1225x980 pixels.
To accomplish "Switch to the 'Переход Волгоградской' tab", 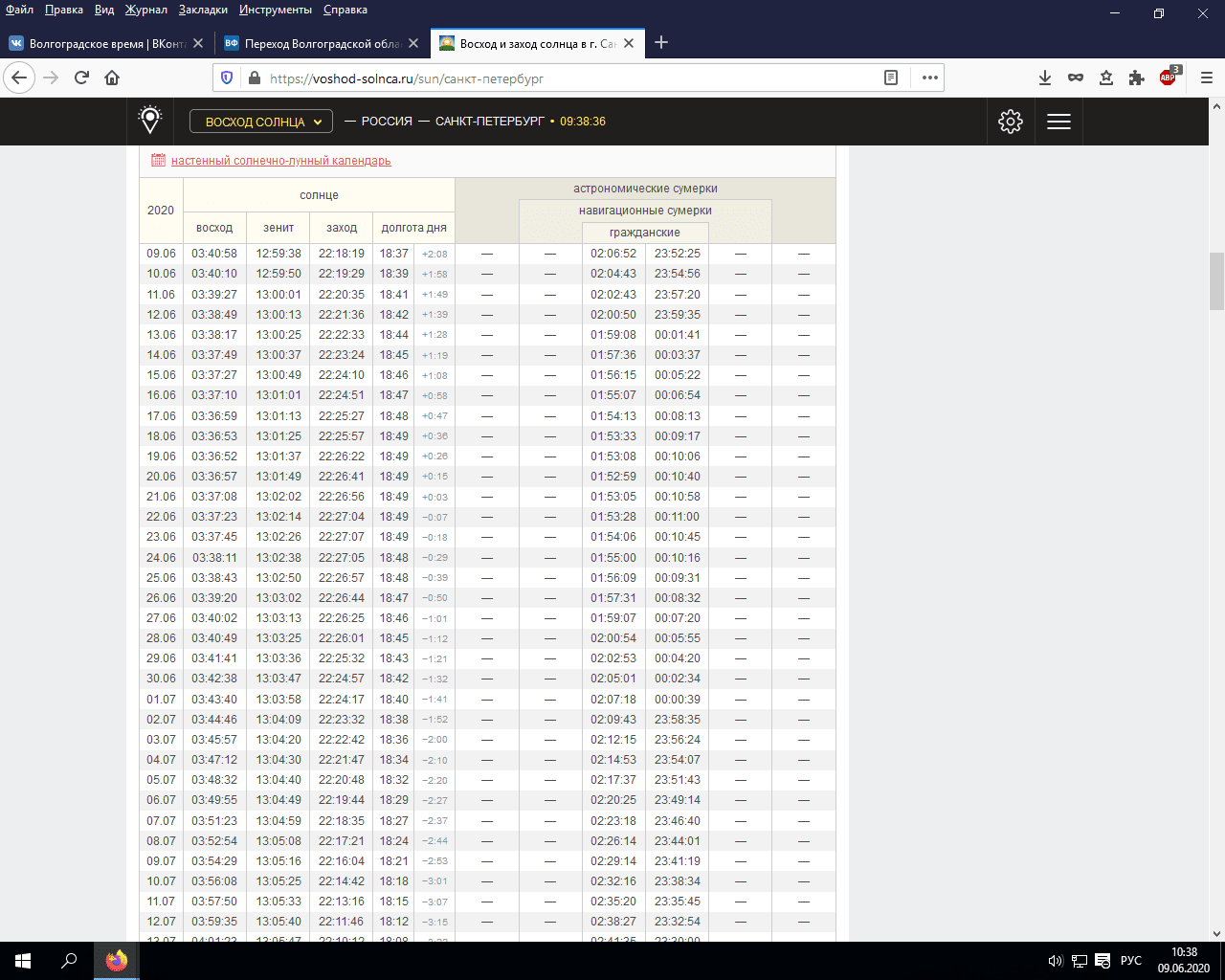I will click(x=322, y=43).
